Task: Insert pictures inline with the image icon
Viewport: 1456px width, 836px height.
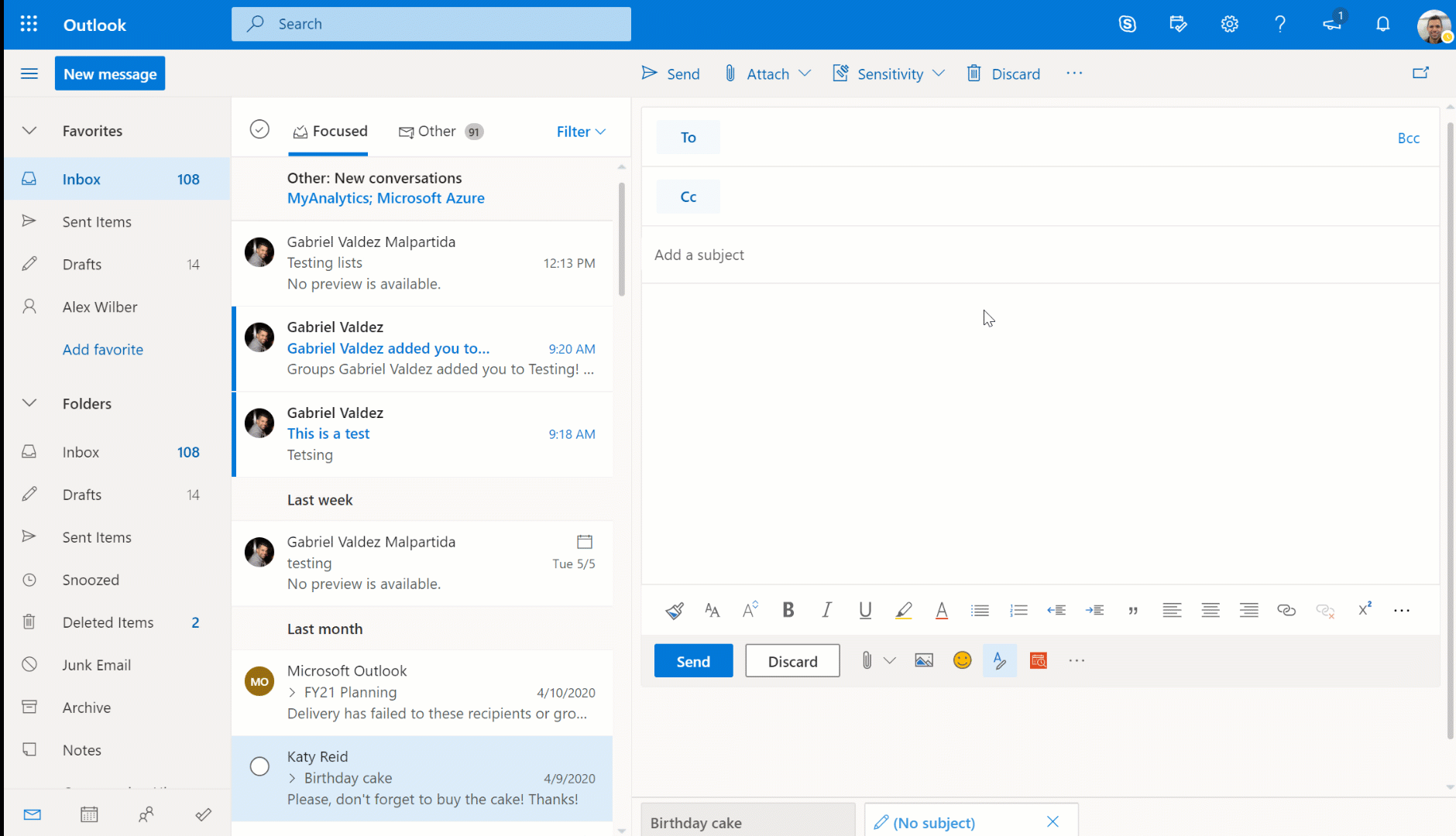Action: coord(924,660)
